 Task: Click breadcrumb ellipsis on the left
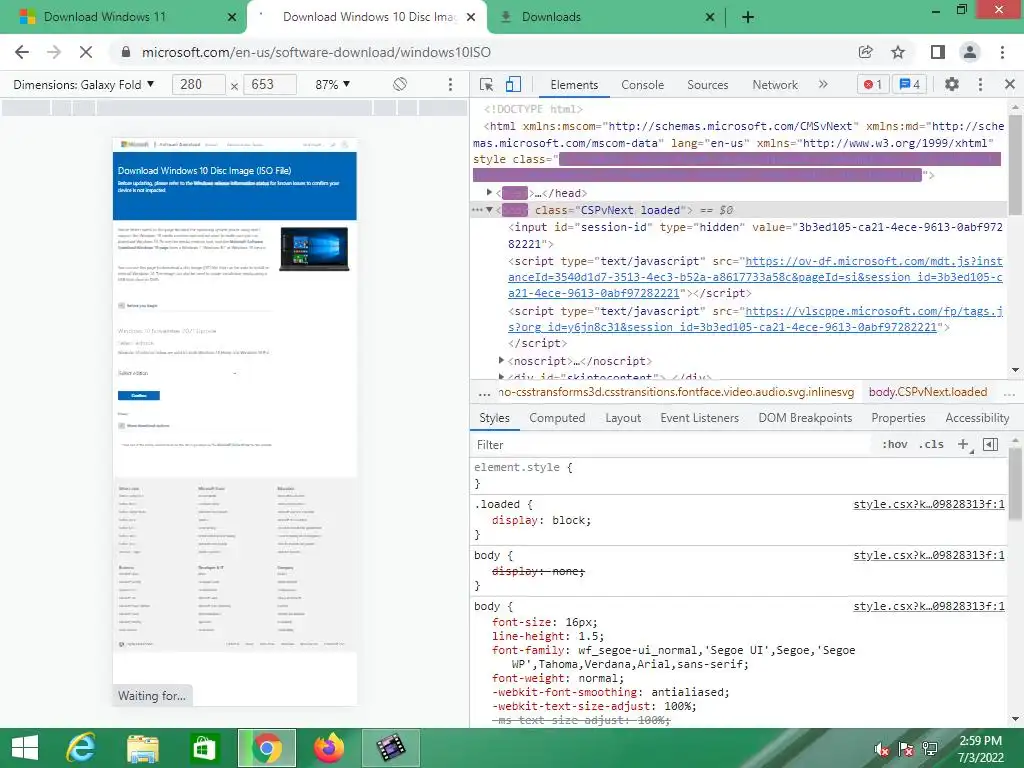(x=484, y=392)
